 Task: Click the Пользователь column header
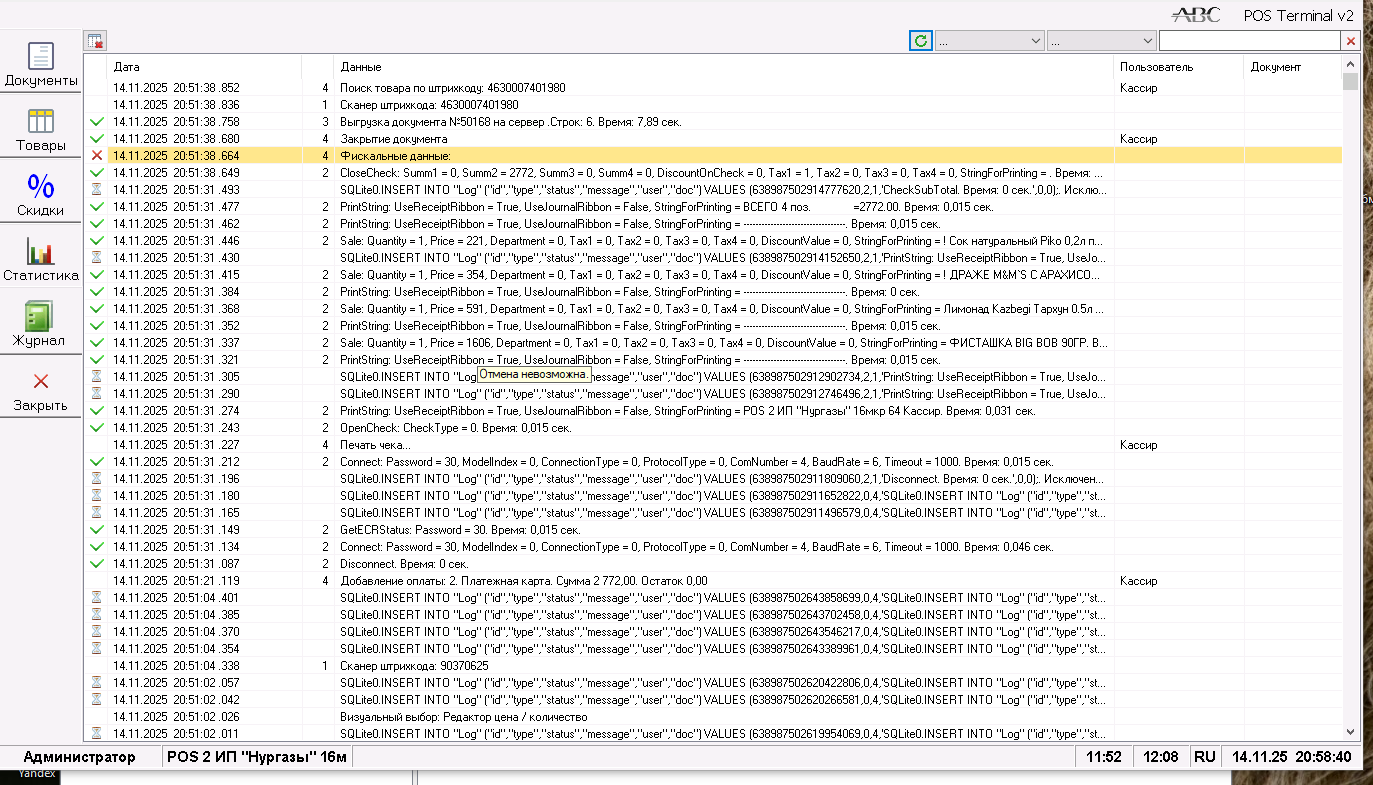(x=1178, y=67)
